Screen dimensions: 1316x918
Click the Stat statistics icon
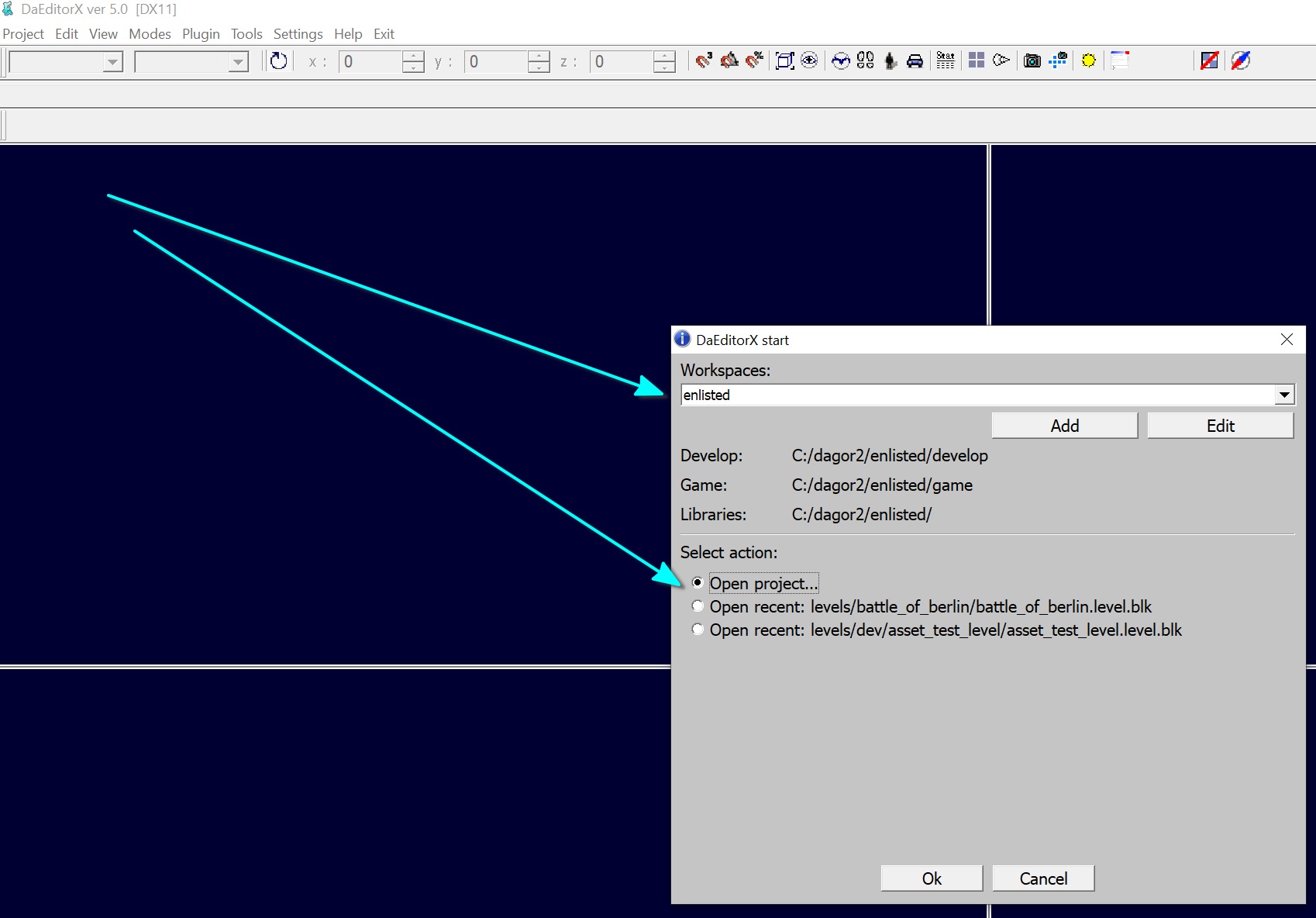(945, 60)
